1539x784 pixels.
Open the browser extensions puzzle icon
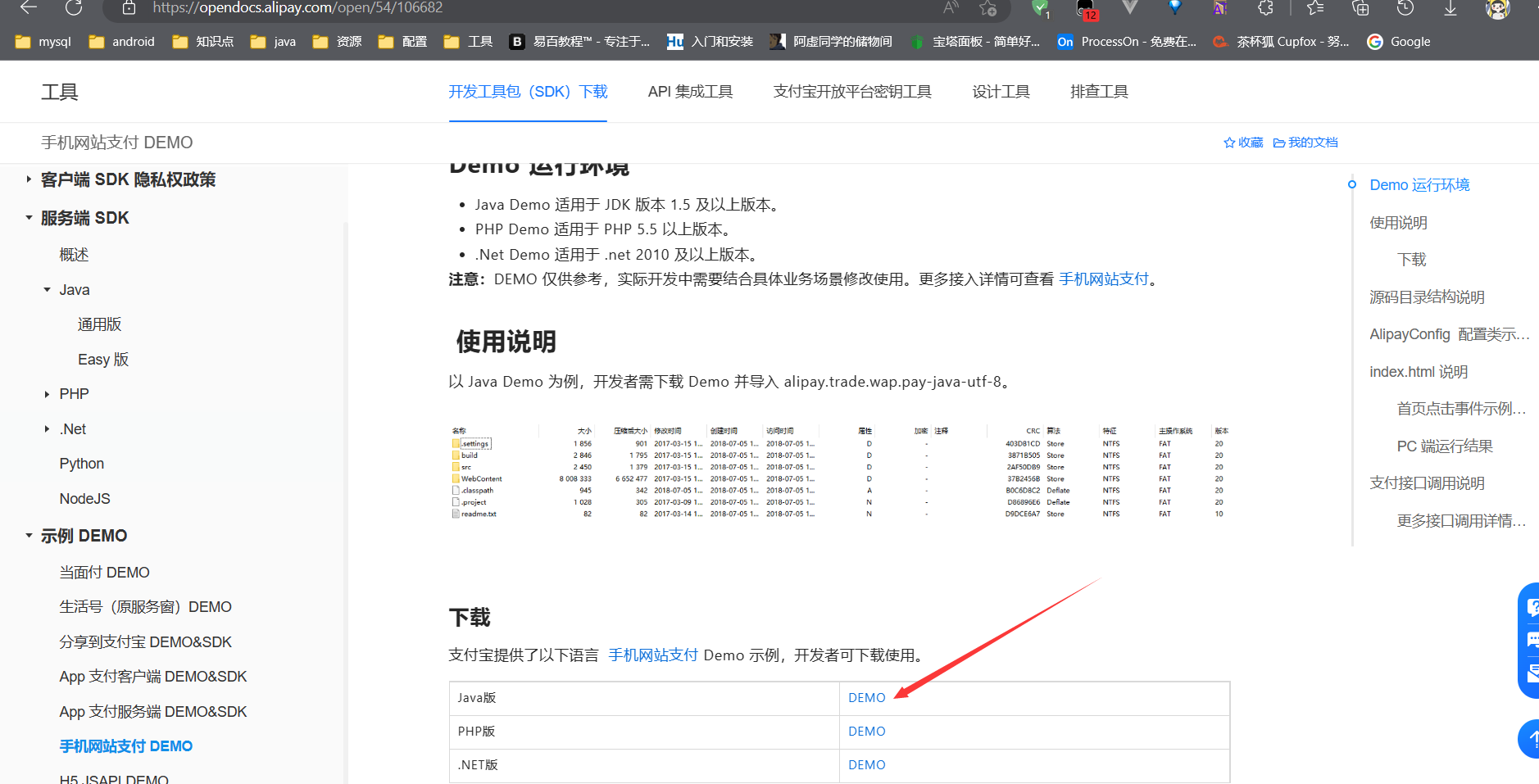tap(1265, 7)
